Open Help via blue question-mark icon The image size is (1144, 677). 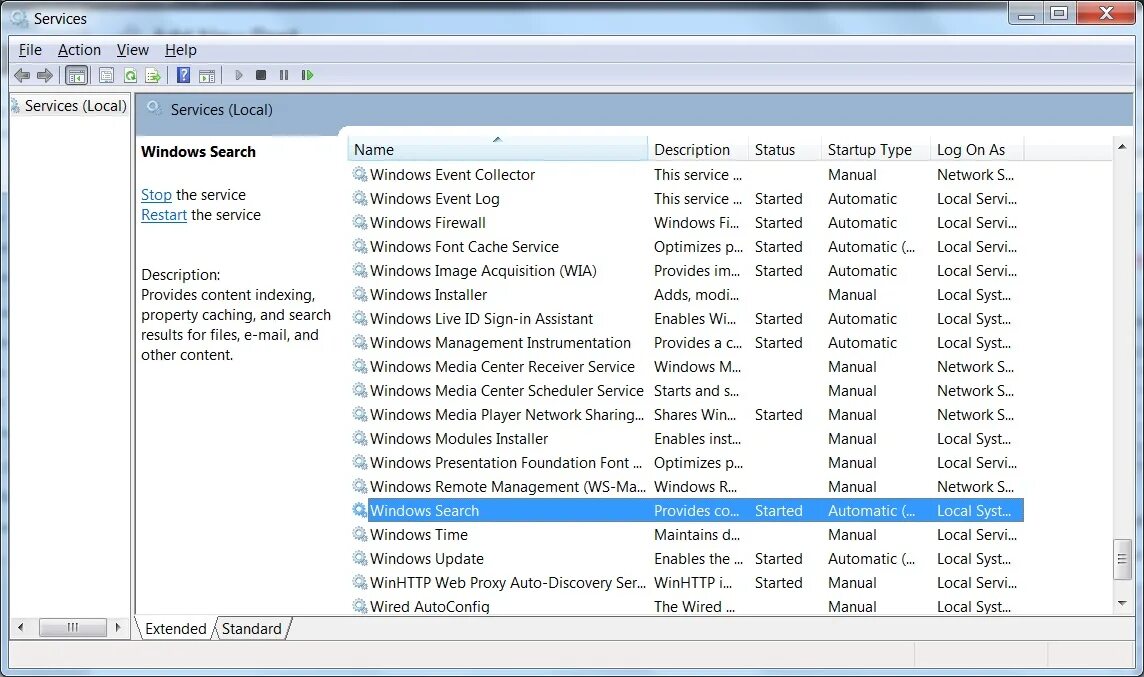pos(183,75)
